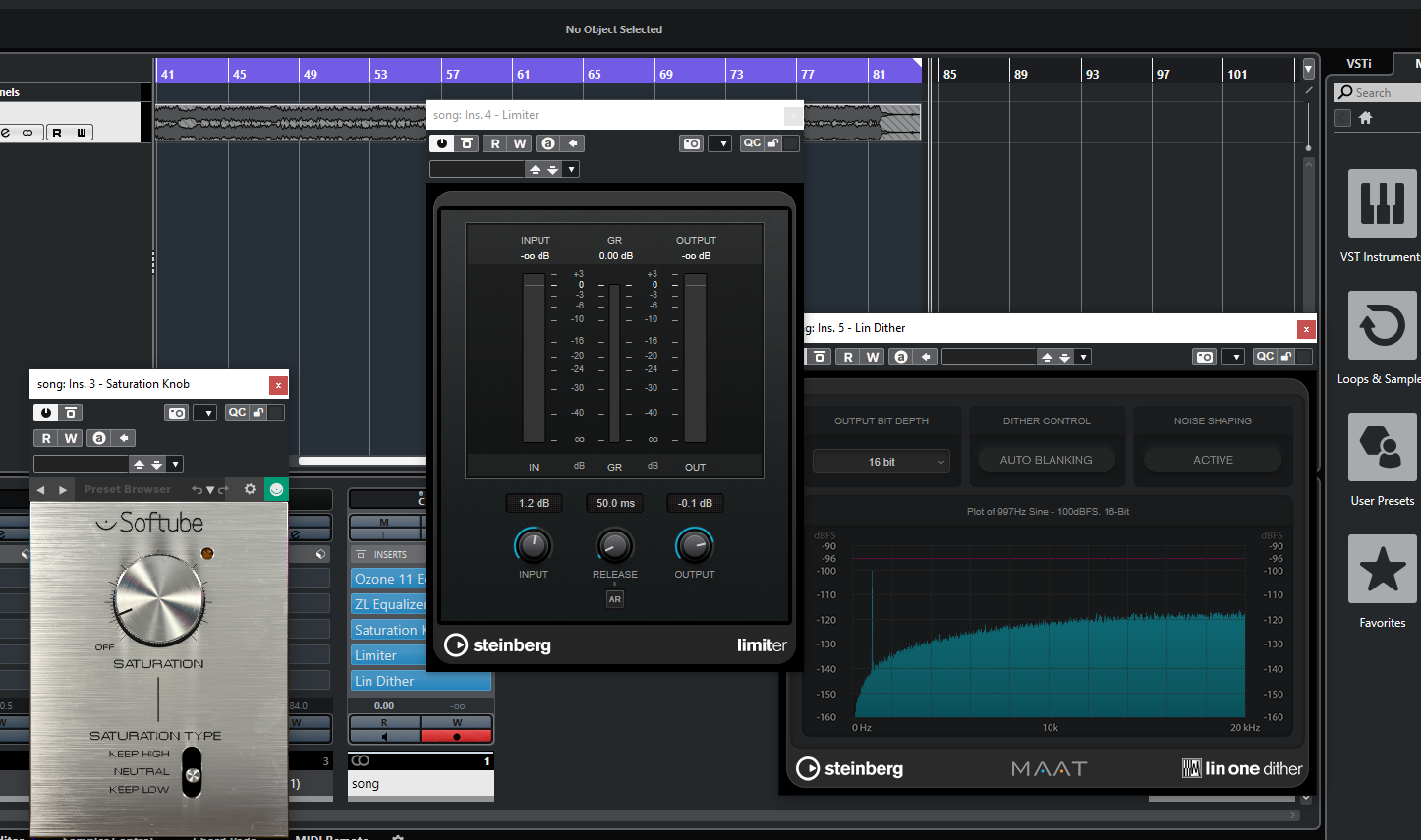Toggle noise shaping ACTIVE button
Viewport: 1421px width, 840px height.
[1213, 460]
